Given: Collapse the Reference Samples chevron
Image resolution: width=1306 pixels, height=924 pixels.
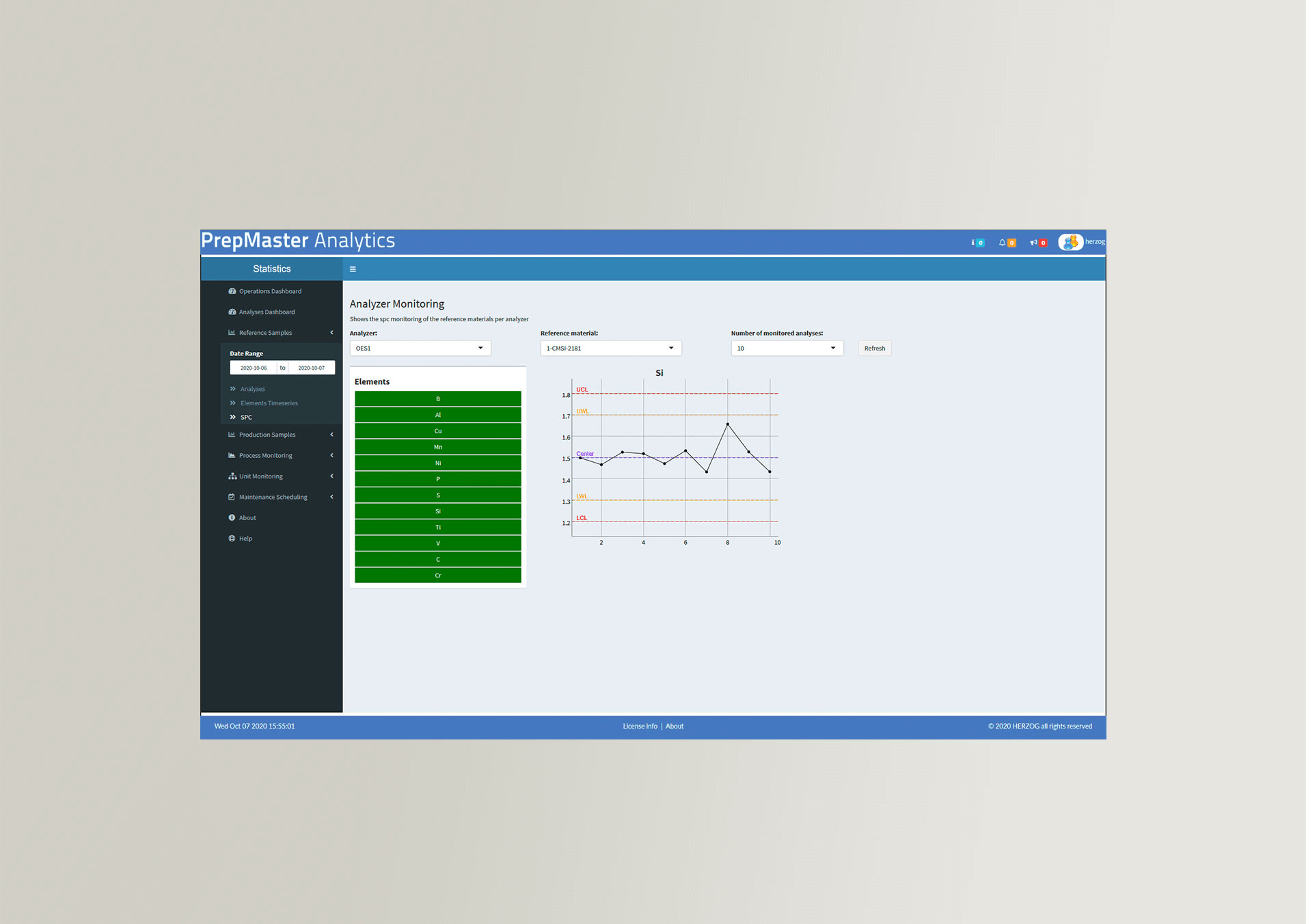Looking at the screenshot, I should 332,333.
